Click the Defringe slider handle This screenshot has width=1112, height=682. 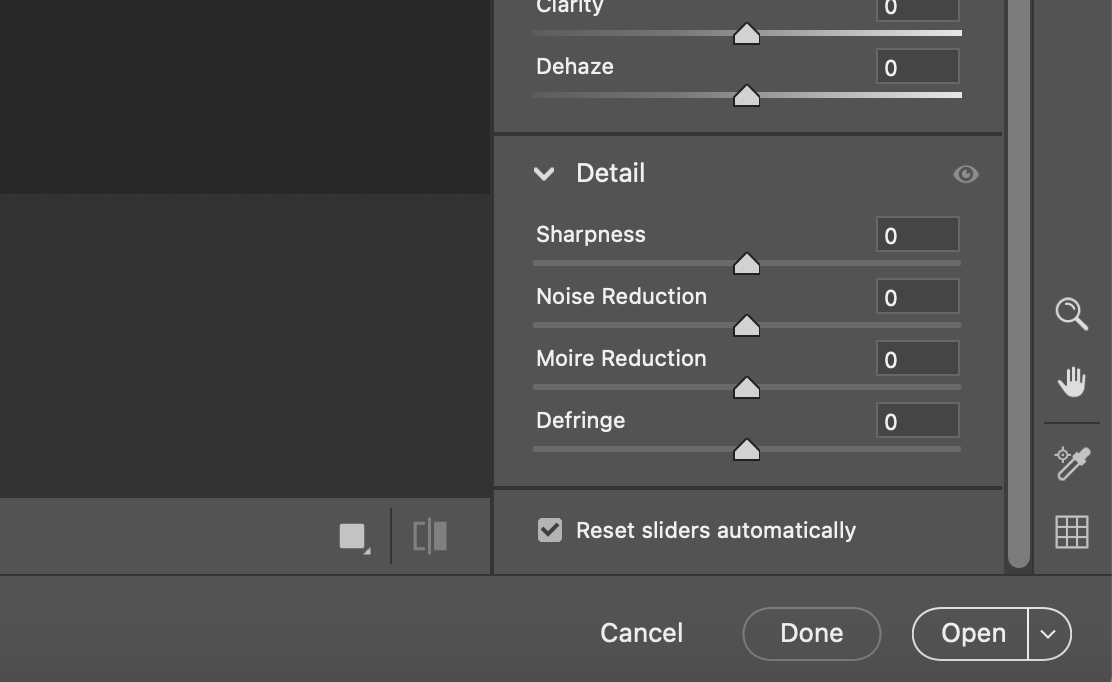pos(747,450)
